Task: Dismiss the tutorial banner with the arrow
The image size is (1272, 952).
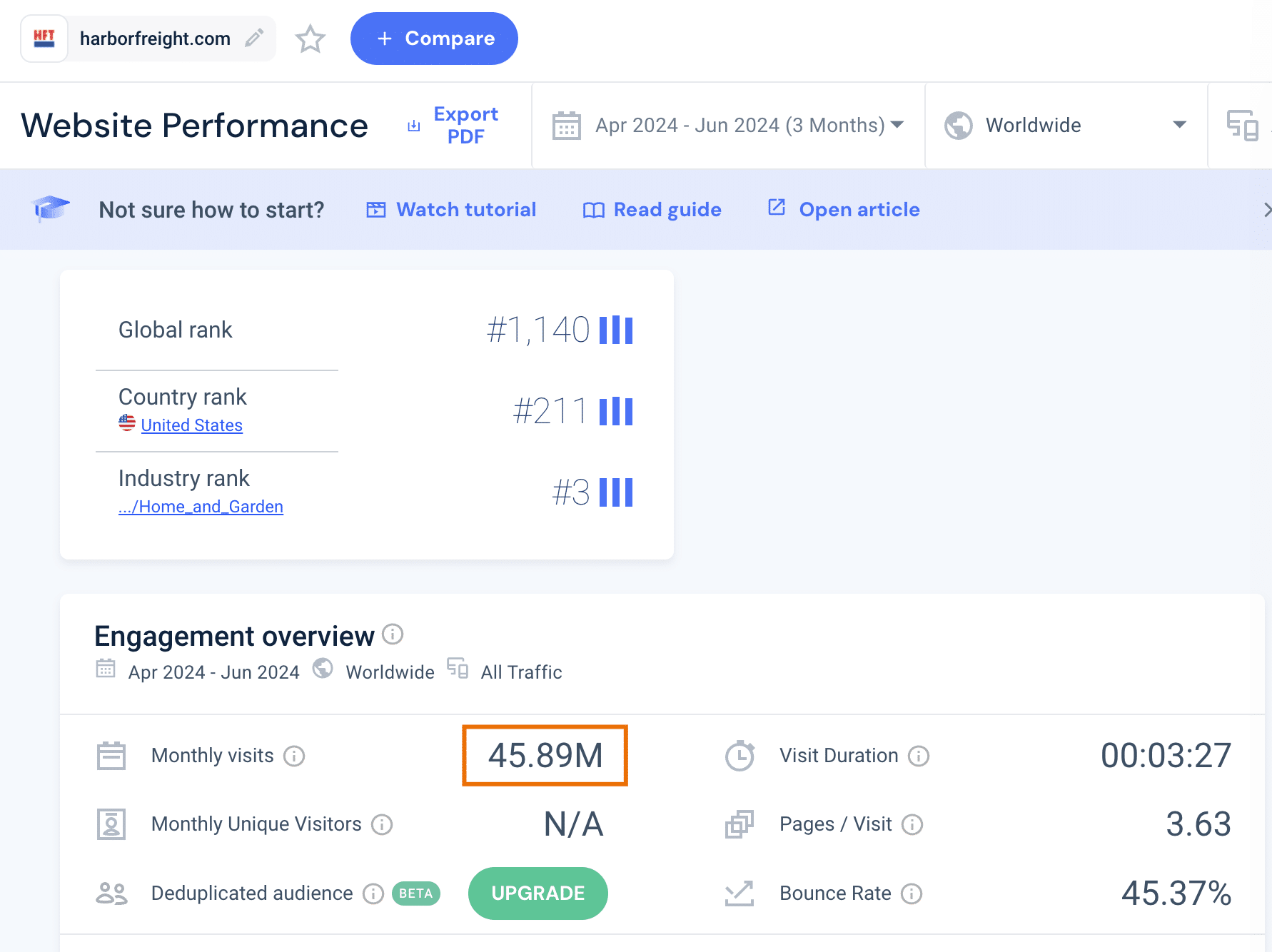Action: [1266, 210]
